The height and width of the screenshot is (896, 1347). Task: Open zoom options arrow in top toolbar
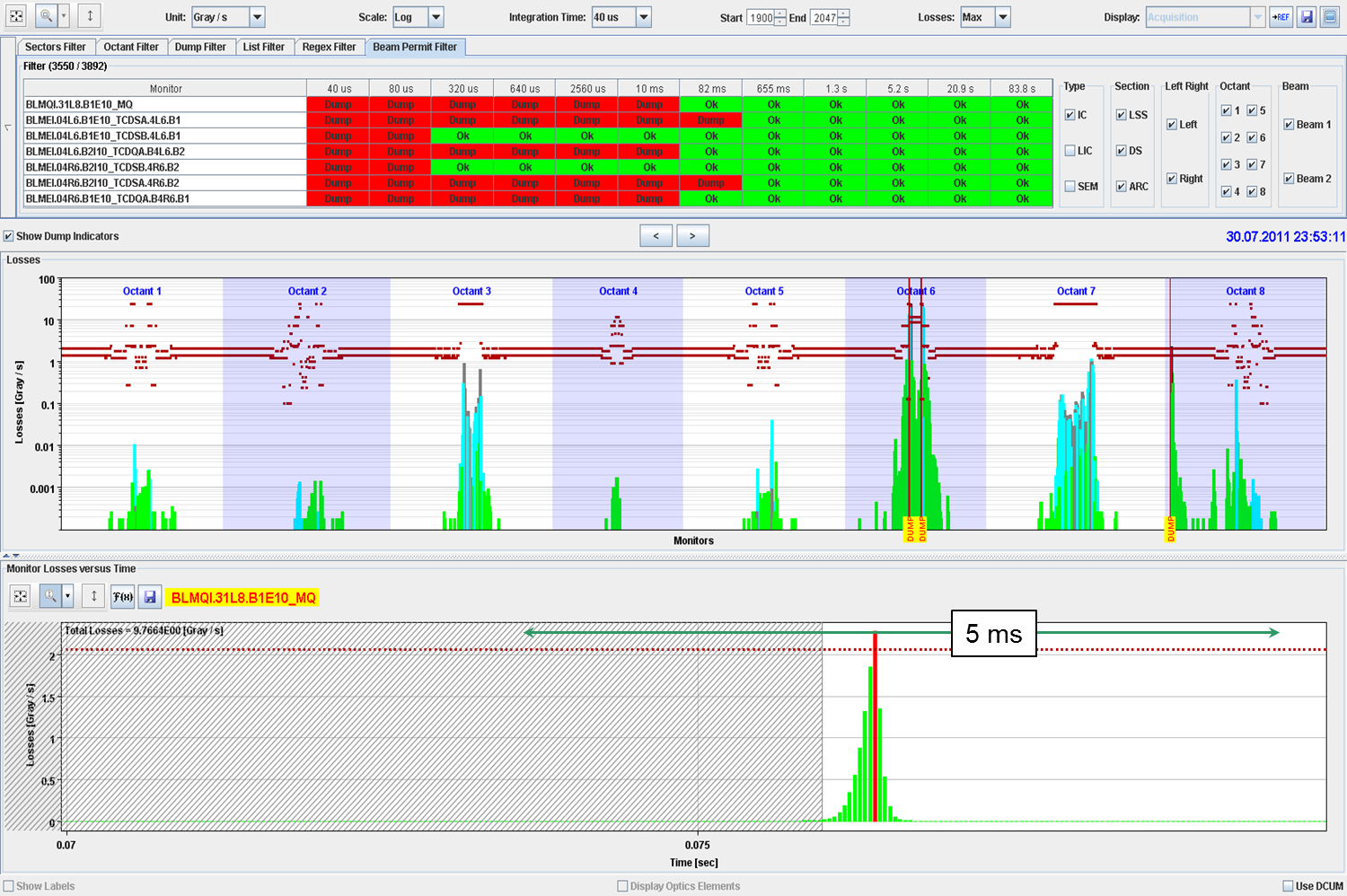64,16
